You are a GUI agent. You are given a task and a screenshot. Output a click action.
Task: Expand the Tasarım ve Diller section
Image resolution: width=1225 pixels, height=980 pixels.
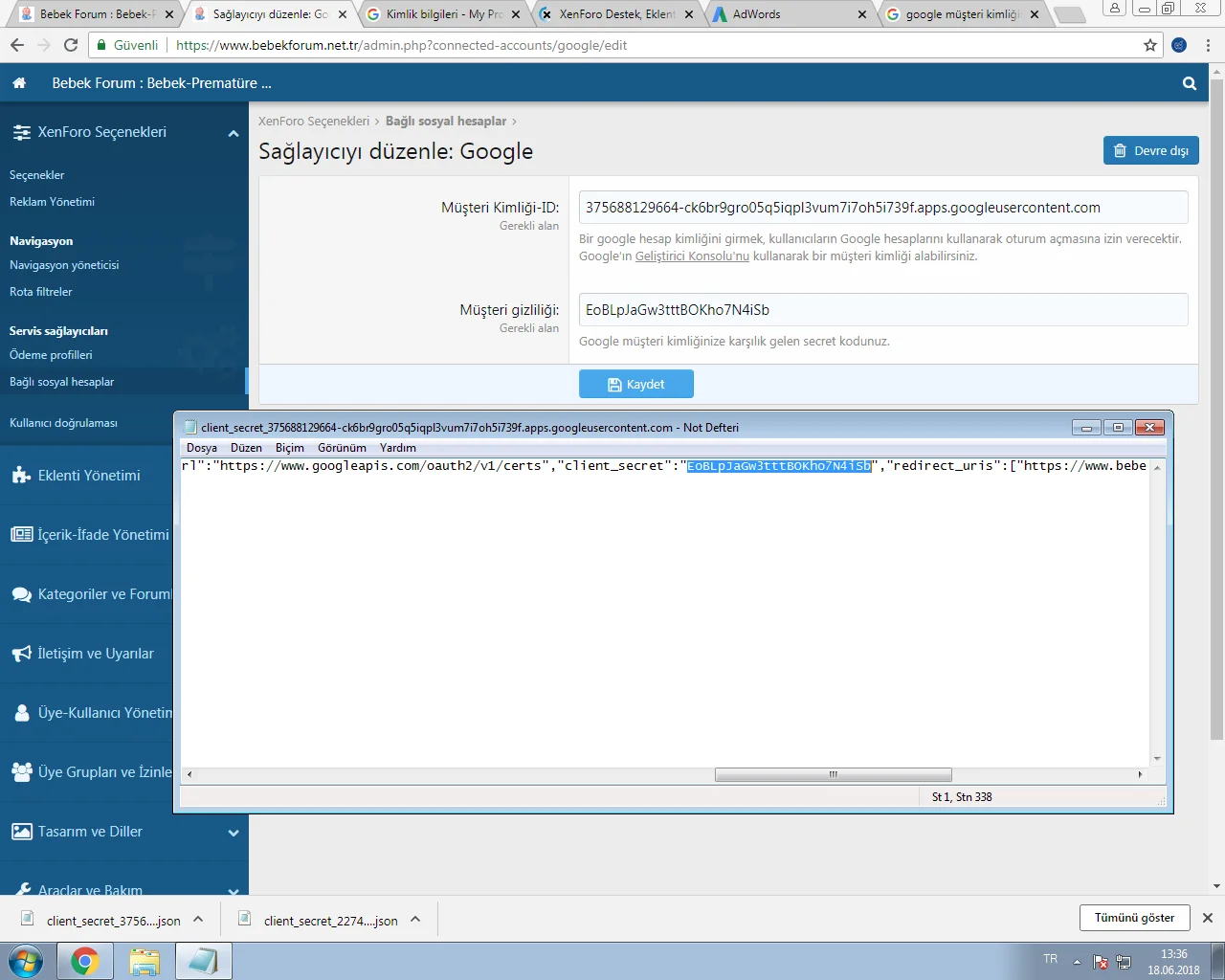coord(233,833)
